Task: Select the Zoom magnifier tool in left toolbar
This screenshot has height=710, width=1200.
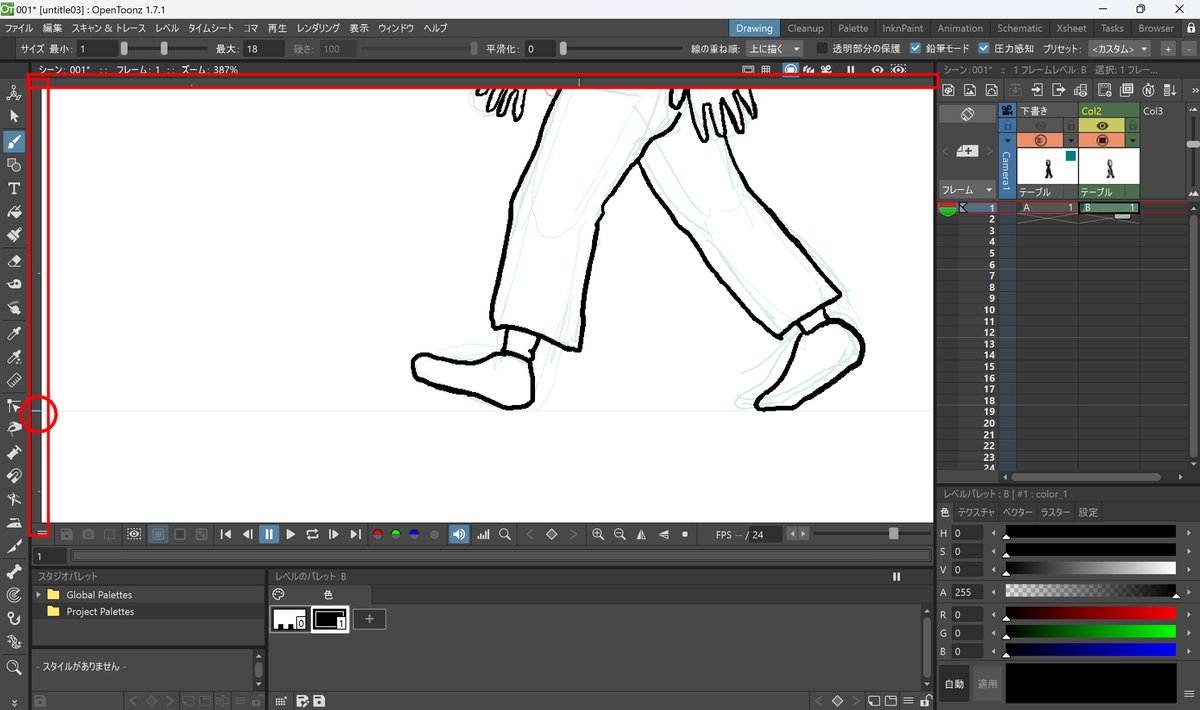Action: (14, 667)
